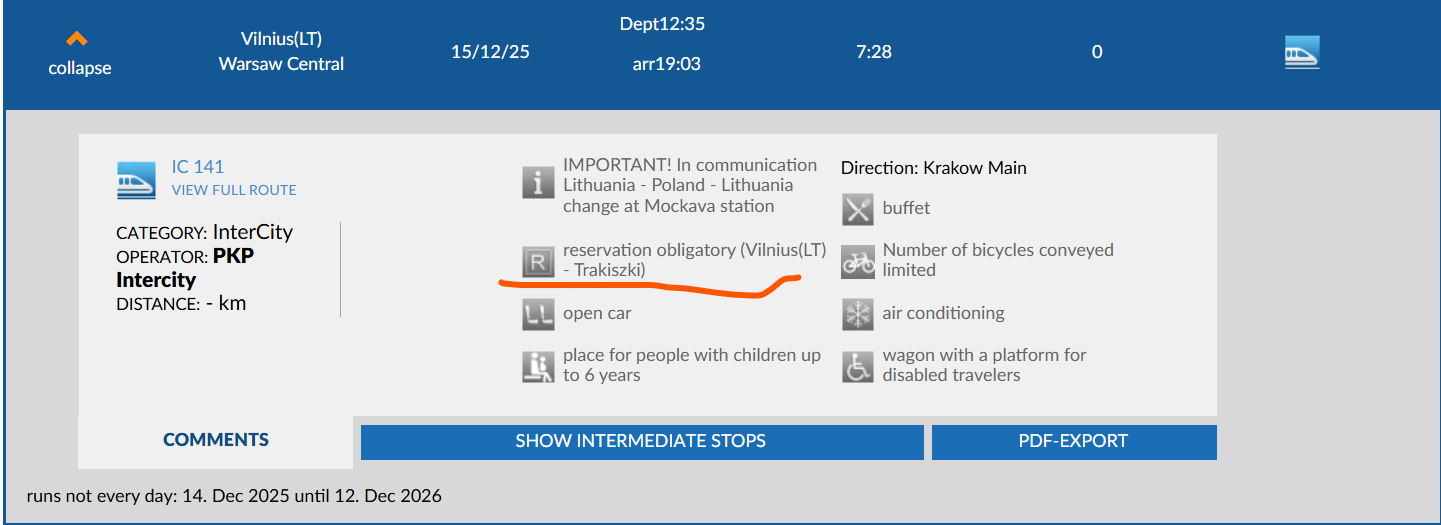The height and width of the screenshot is (525, 1441).
Task: Click the collapse label text
Action: click(80, 68)
